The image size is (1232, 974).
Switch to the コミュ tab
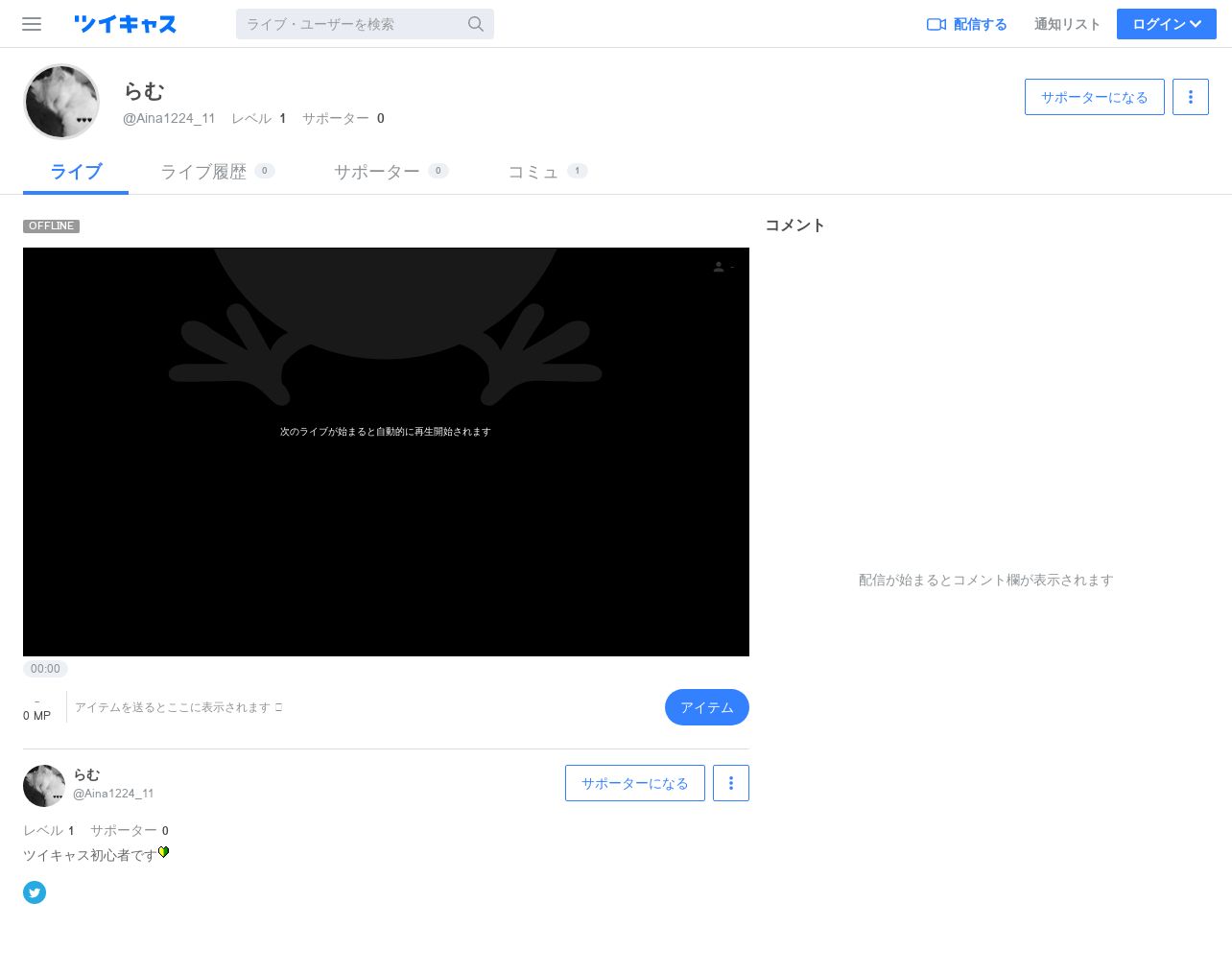click(547, 172)
